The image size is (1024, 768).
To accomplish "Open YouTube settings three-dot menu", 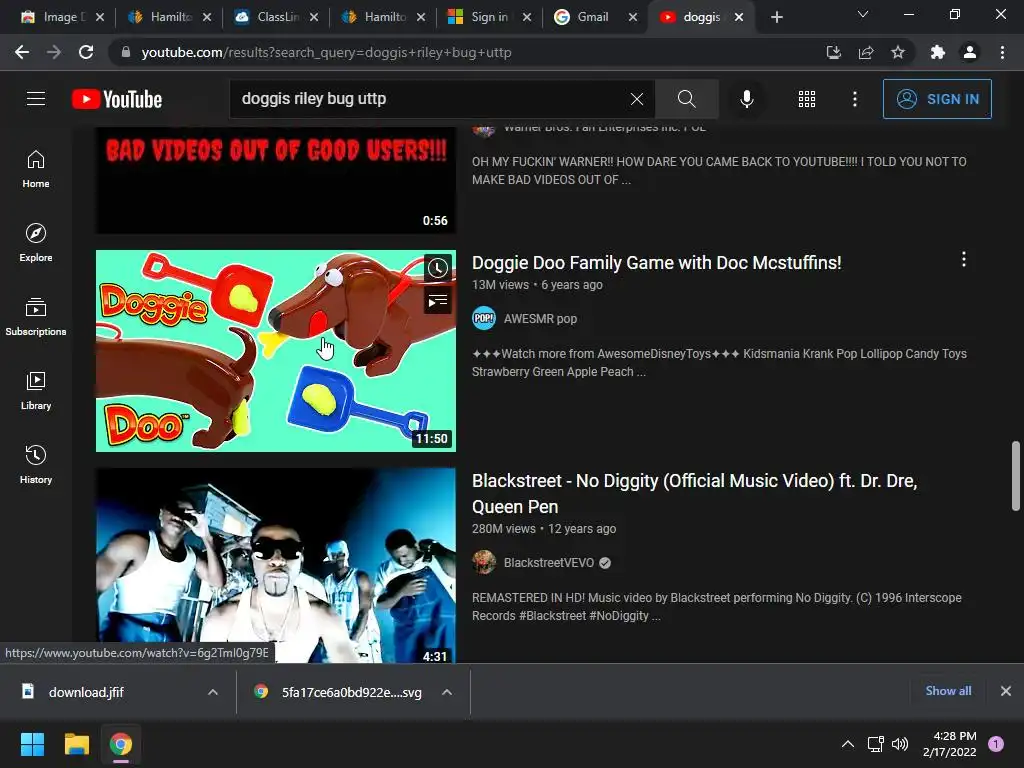I will tap(855, 99).
